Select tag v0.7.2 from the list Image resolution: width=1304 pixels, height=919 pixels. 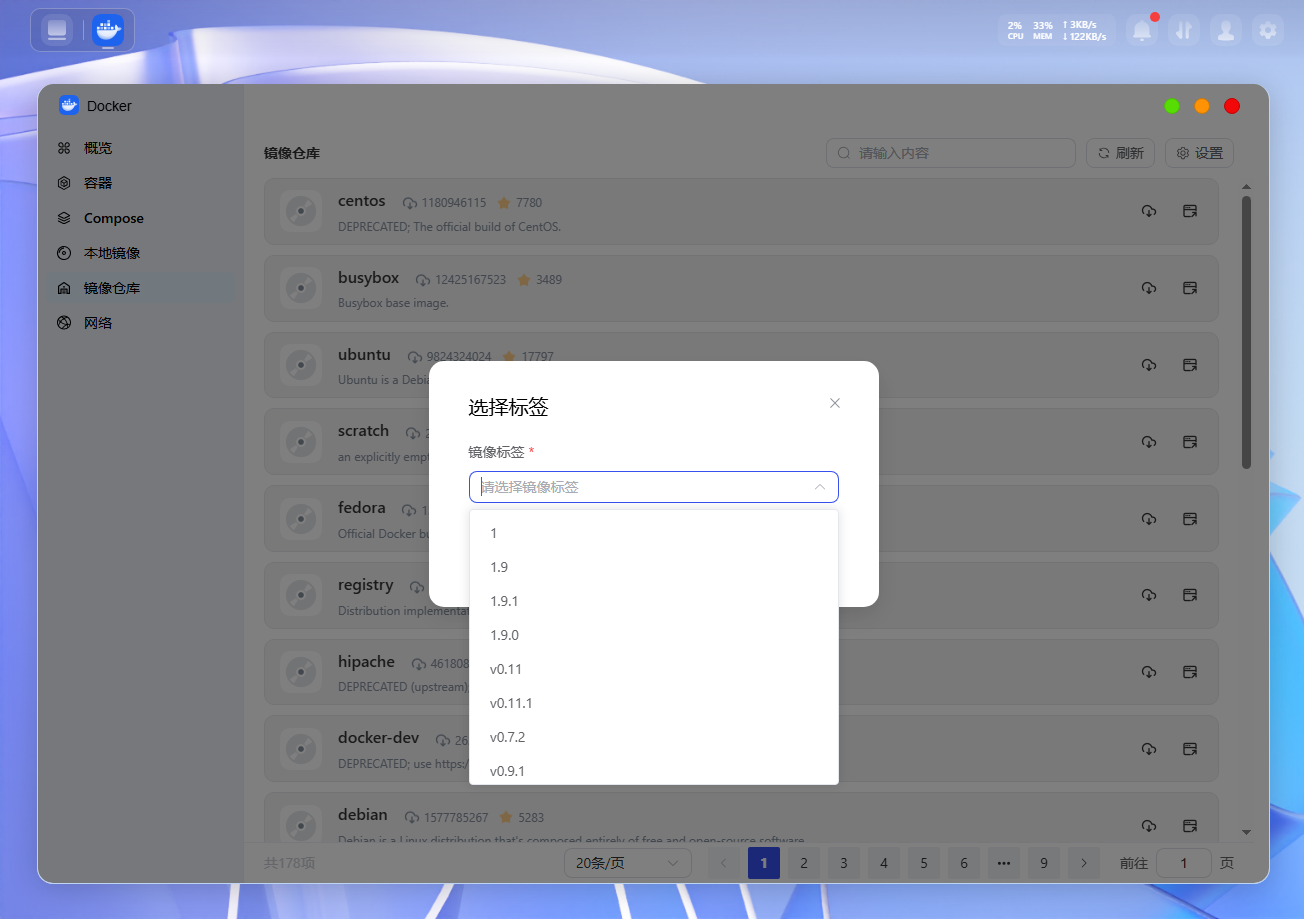click(654, 737)
